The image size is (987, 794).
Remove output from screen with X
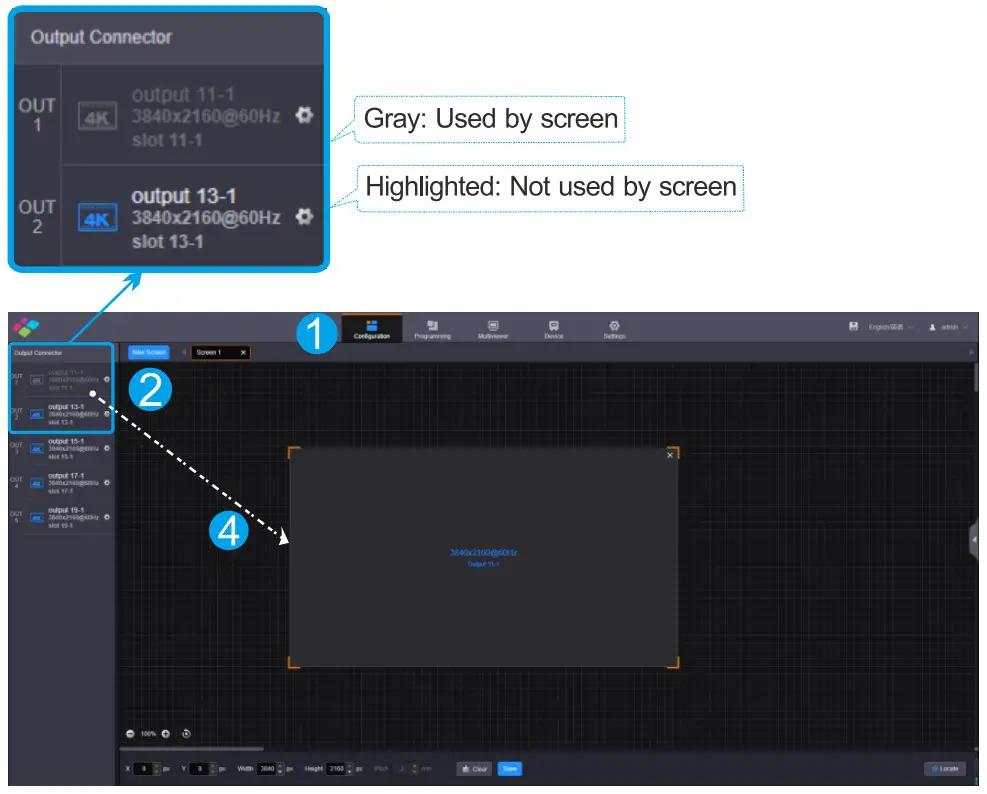[670, 455]
